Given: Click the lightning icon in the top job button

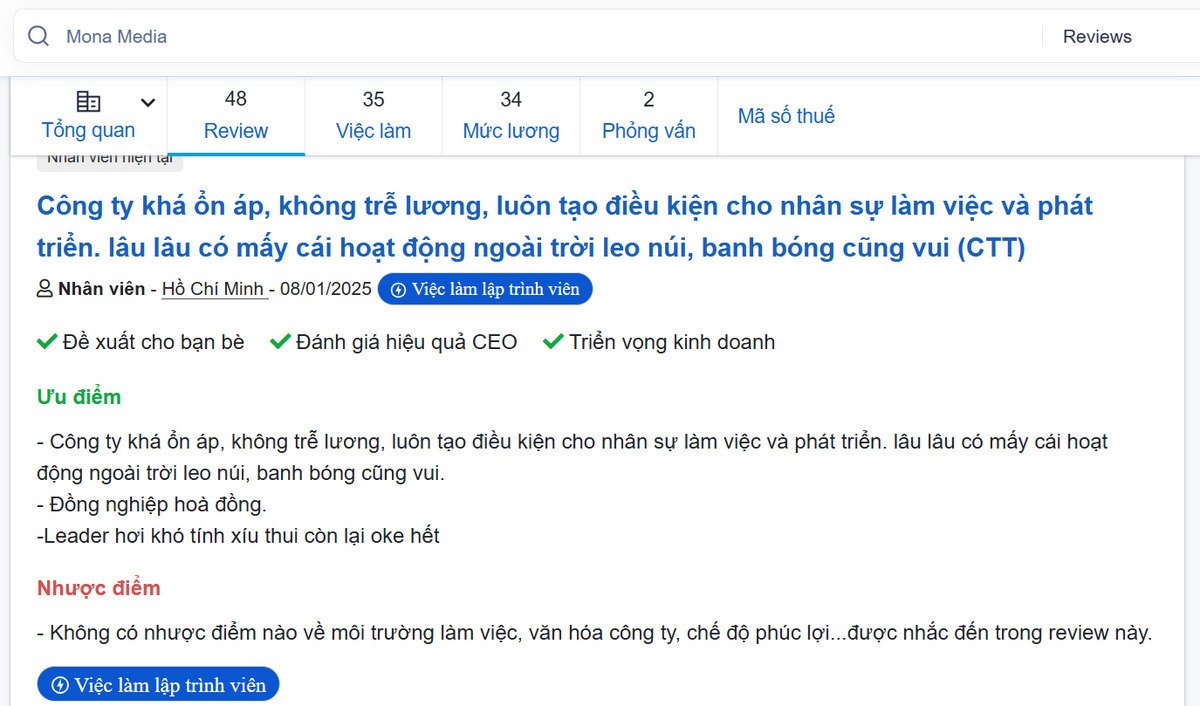Looking at the screenshot, I should pos(398,290).
